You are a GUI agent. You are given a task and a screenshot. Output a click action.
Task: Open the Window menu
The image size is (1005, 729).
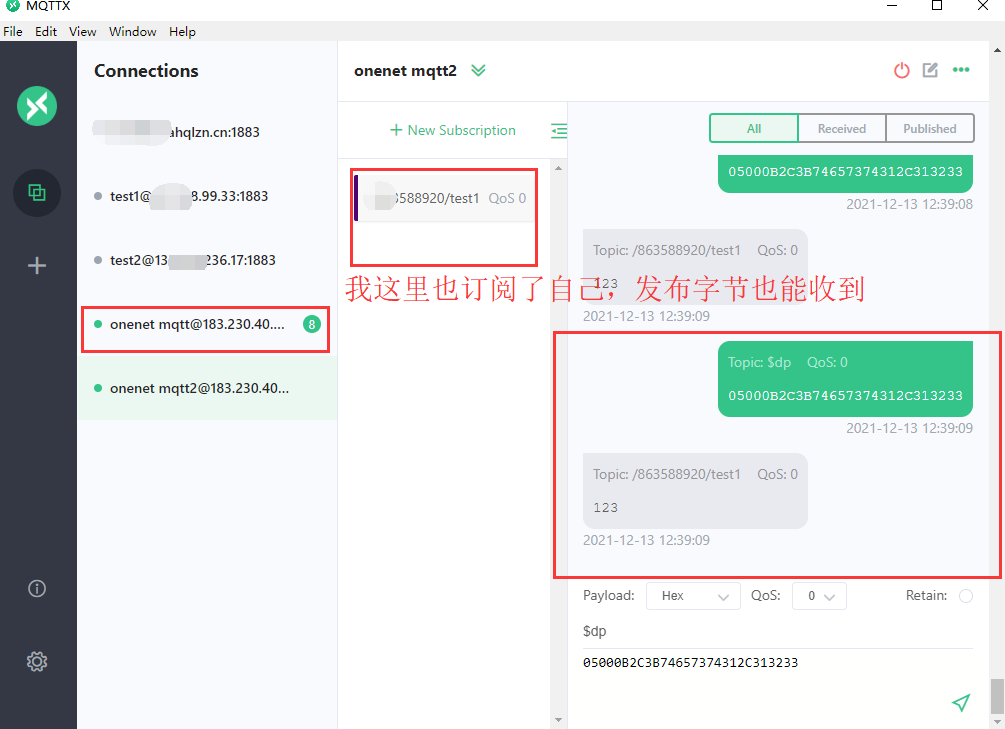pyautogui.click(x=133, y=31)
